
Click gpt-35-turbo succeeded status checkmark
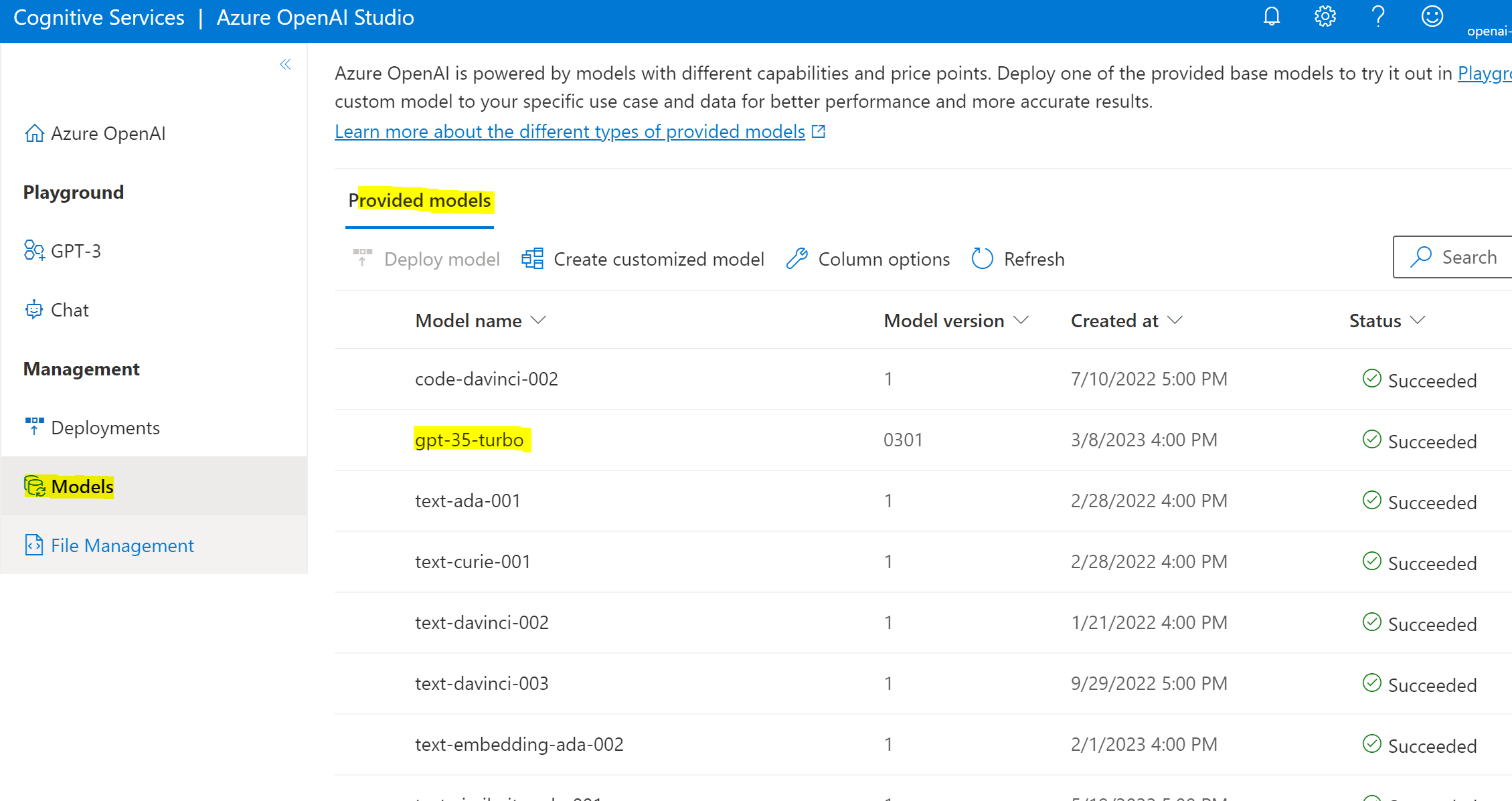point(1372,440)
